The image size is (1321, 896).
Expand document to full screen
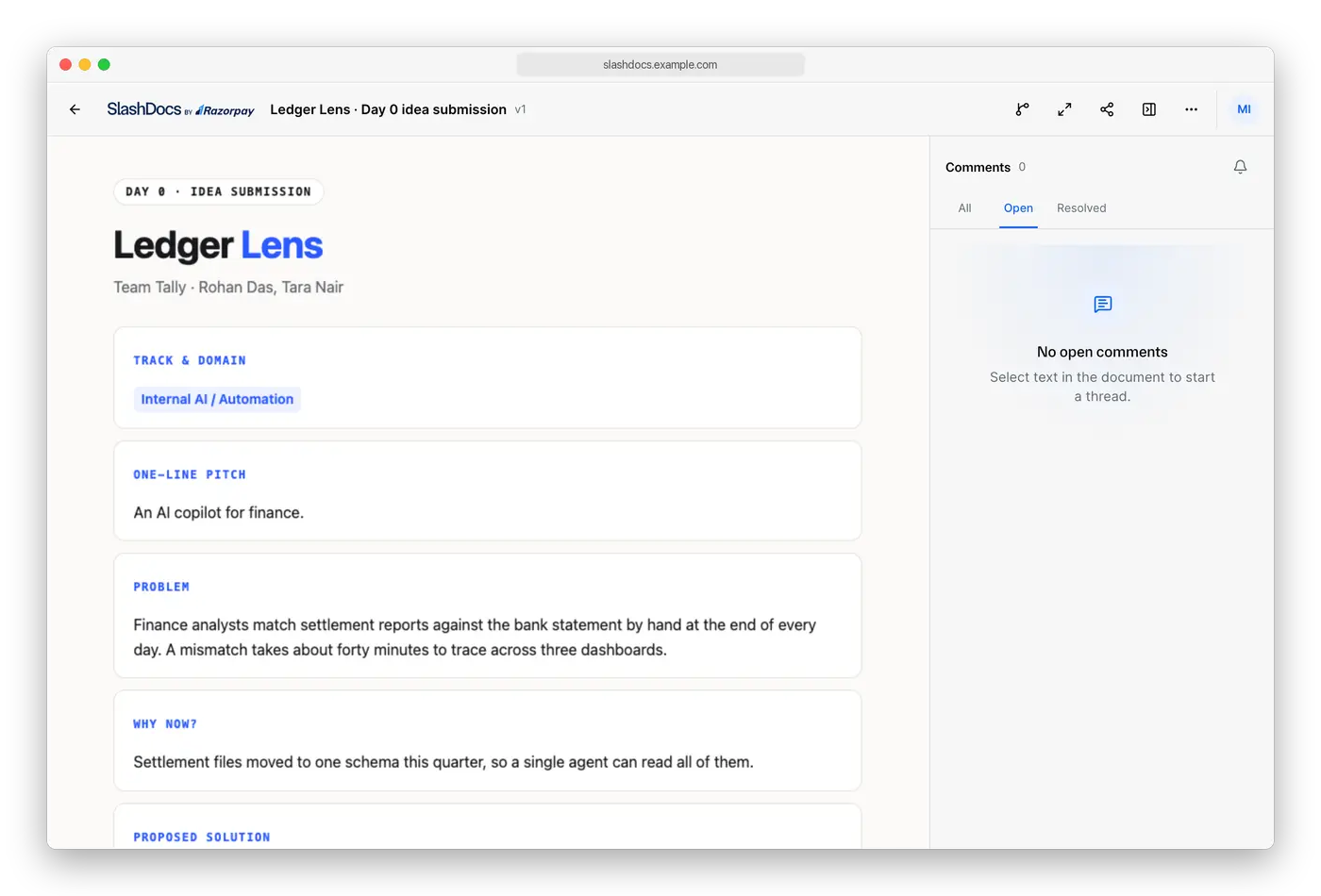point(1064,109)
